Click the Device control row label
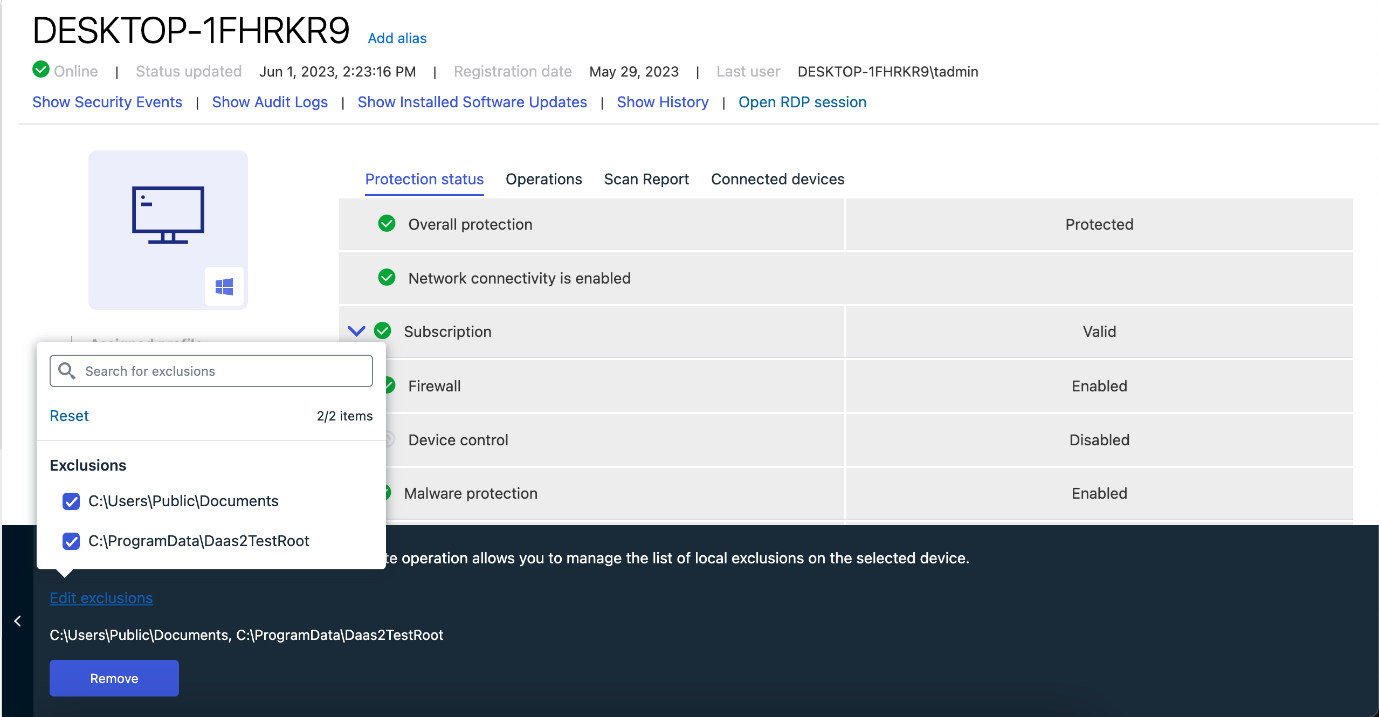Screen dimensions: 1379x717 point(458,440)
